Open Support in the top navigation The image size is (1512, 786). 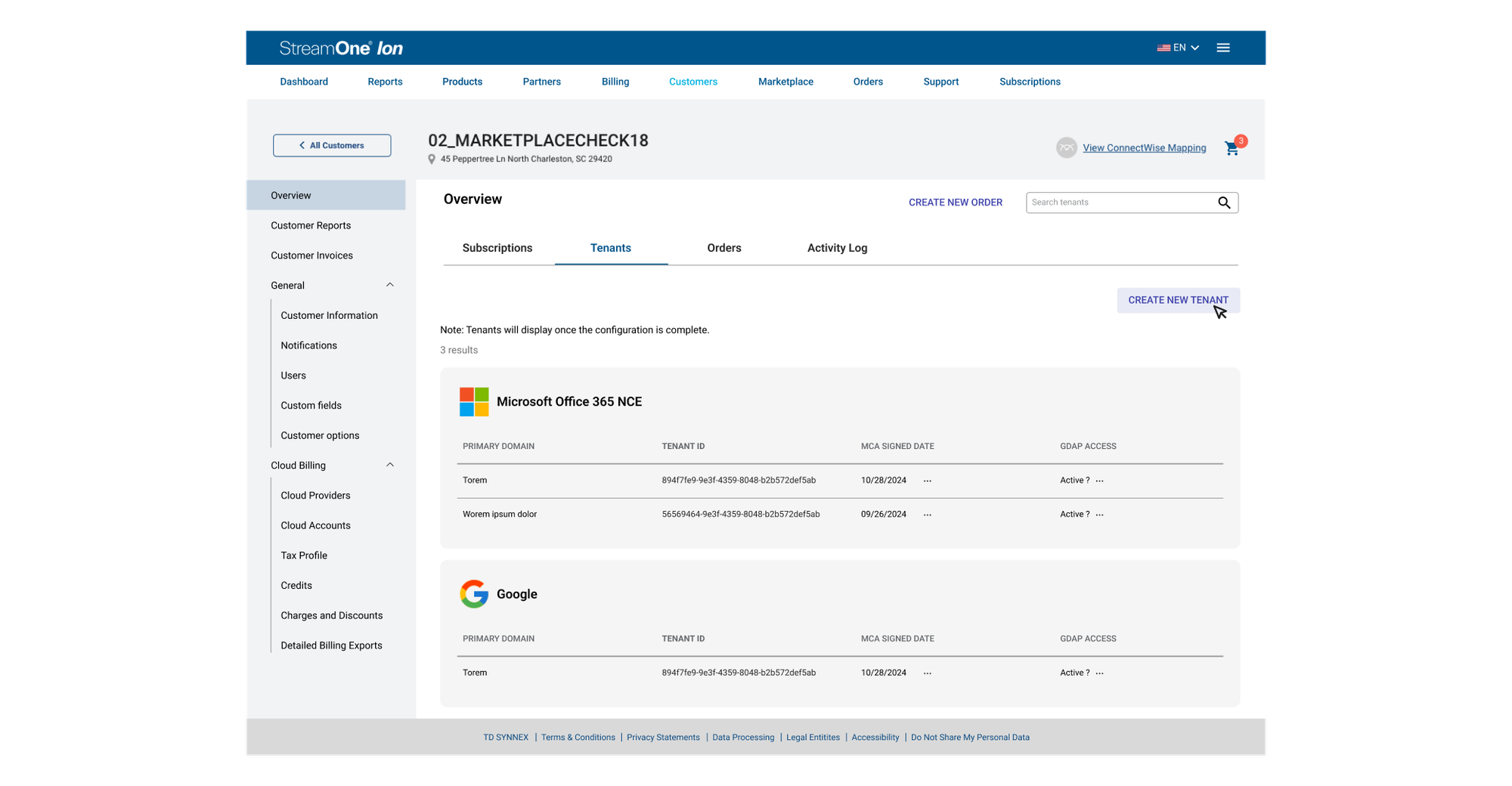[940, 82]
